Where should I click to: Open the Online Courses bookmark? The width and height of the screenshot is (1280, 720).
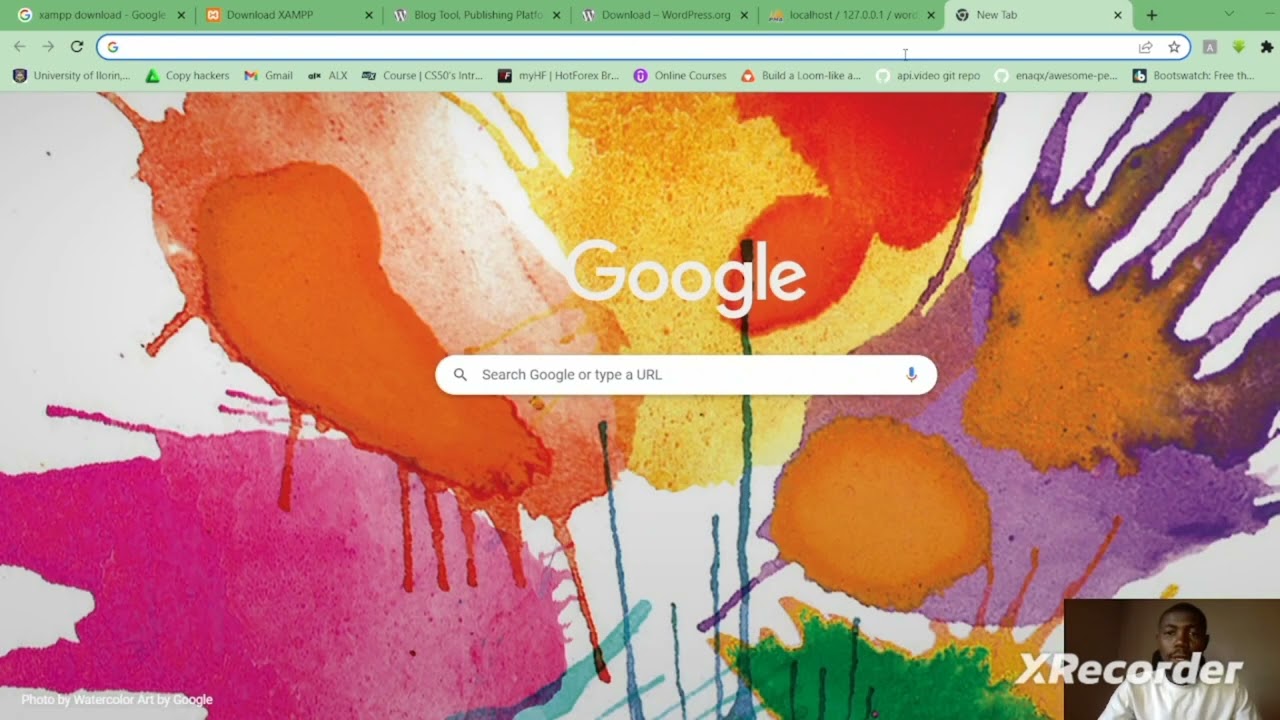point(680,76)
